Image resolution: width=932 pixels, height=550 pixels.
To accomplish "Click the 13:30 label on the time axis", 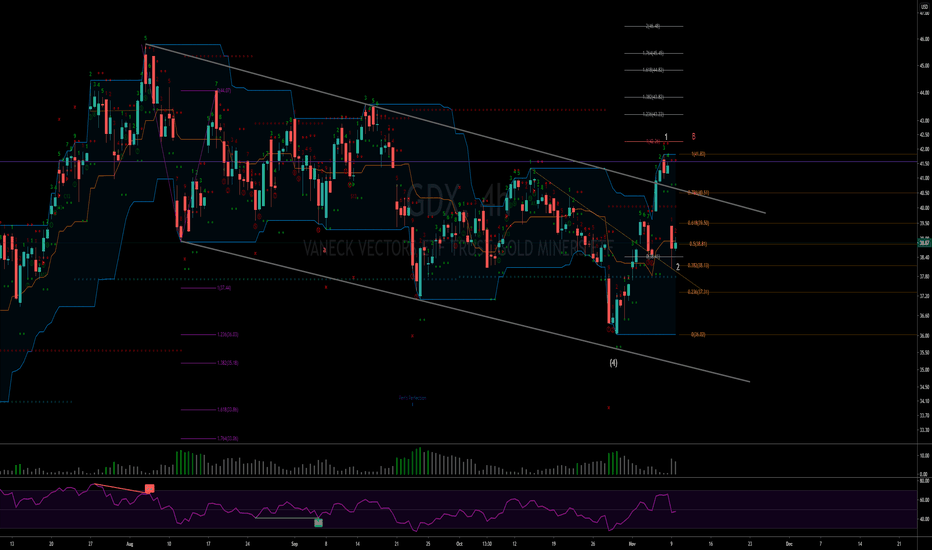I will 487,543.
